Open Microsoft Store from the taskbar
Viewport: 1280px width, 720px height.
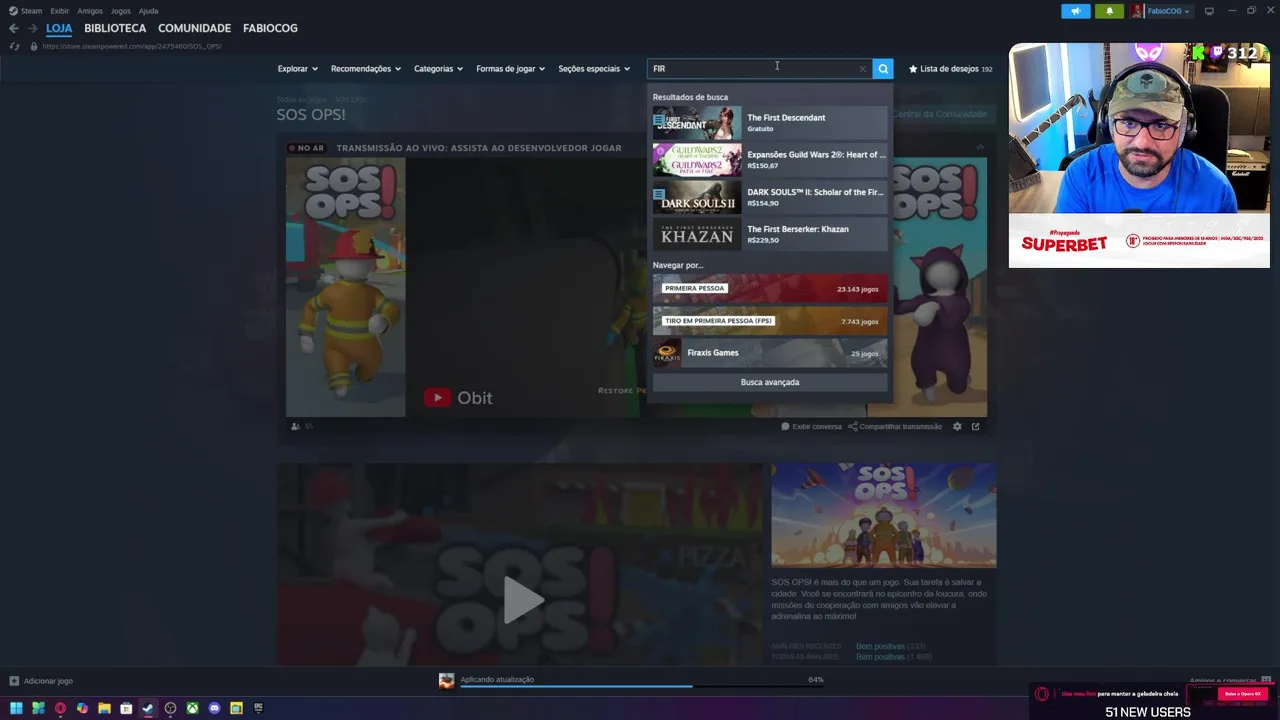pos(126,708)
